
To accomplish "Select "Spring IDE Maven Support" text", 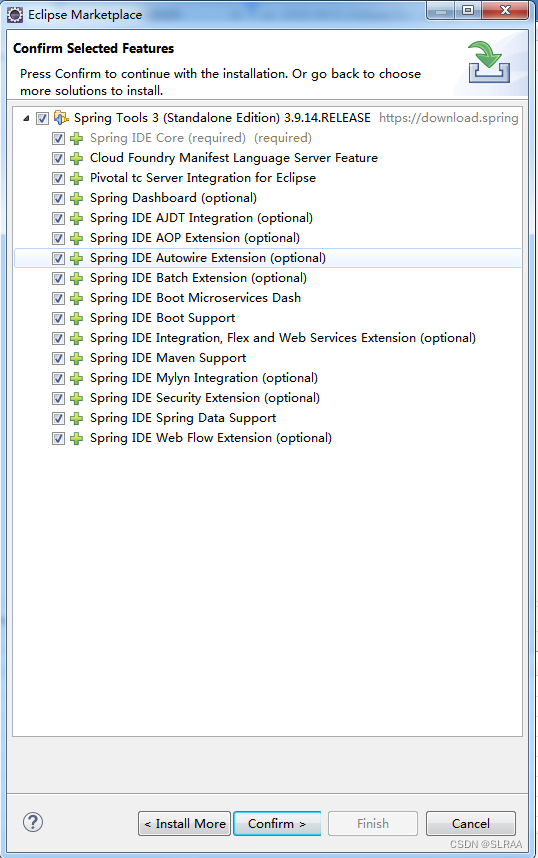I will point(168,358).
